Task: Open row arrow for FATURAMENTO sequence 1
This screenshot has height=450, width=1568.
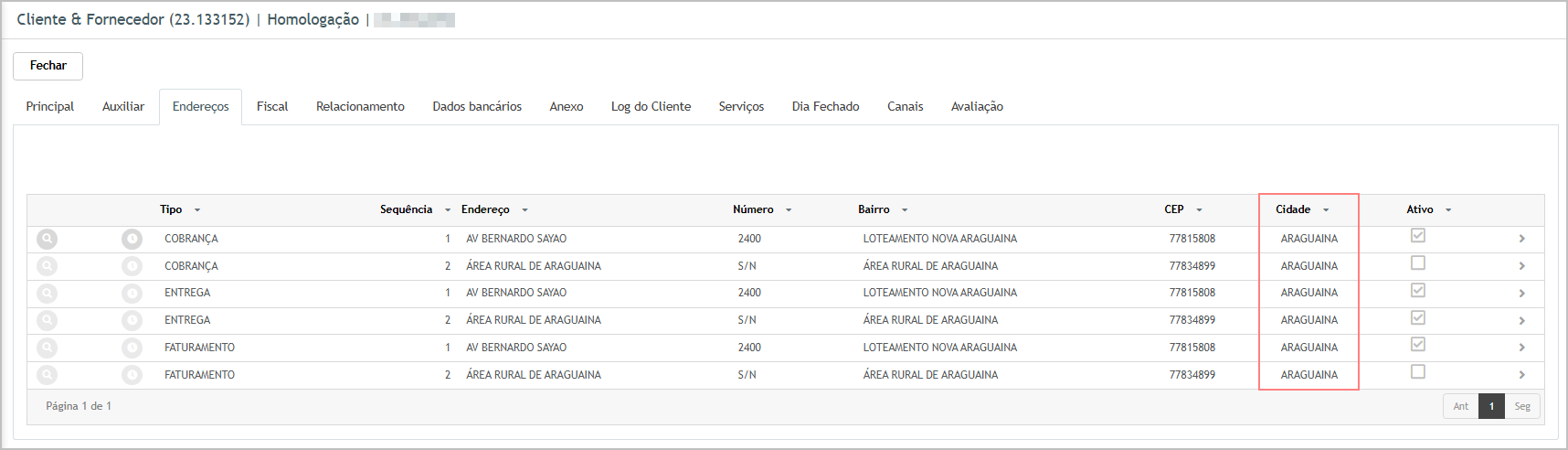Action: [1521, 348]
